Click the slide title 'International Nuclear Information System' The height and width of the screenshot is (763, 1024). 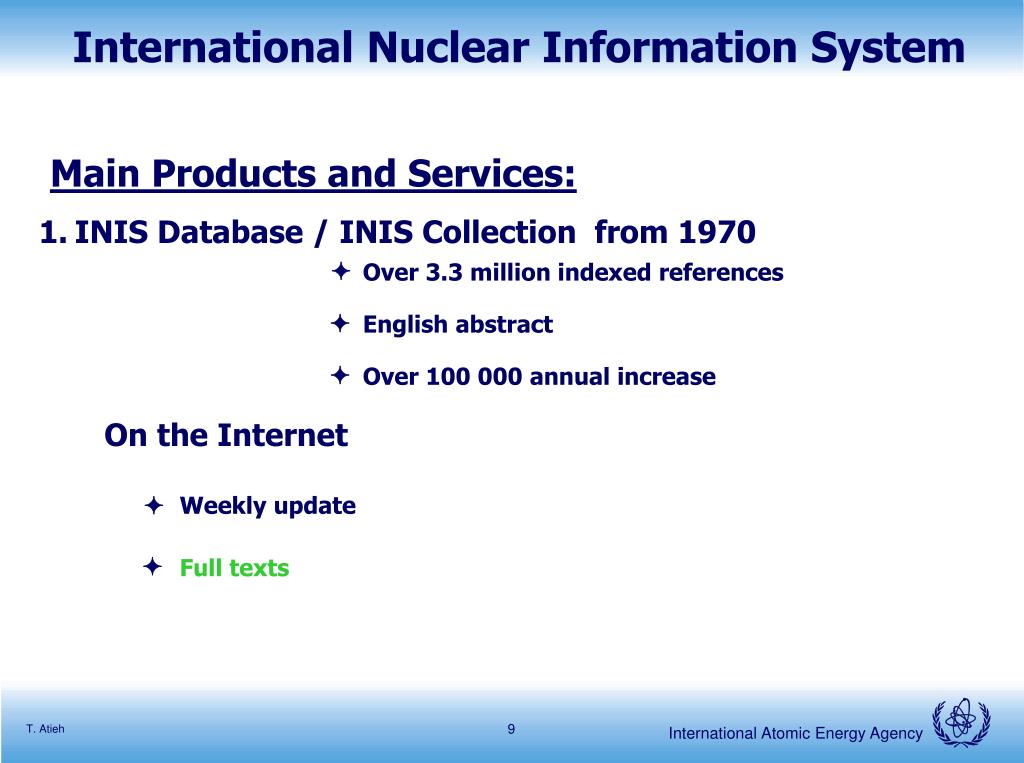519,48
